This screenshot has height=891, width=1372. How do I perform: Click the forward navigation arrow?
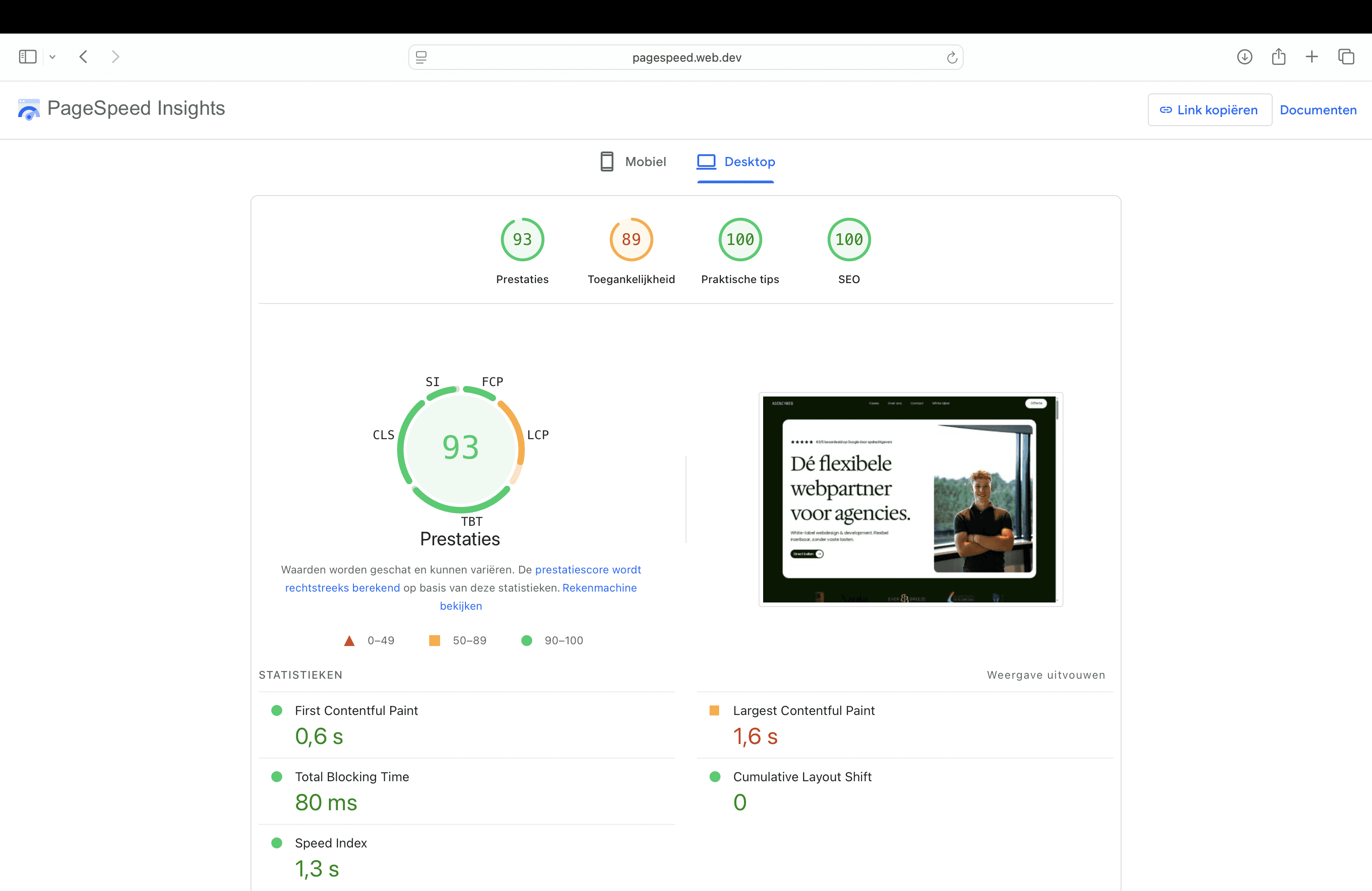[x=115, y=56]
